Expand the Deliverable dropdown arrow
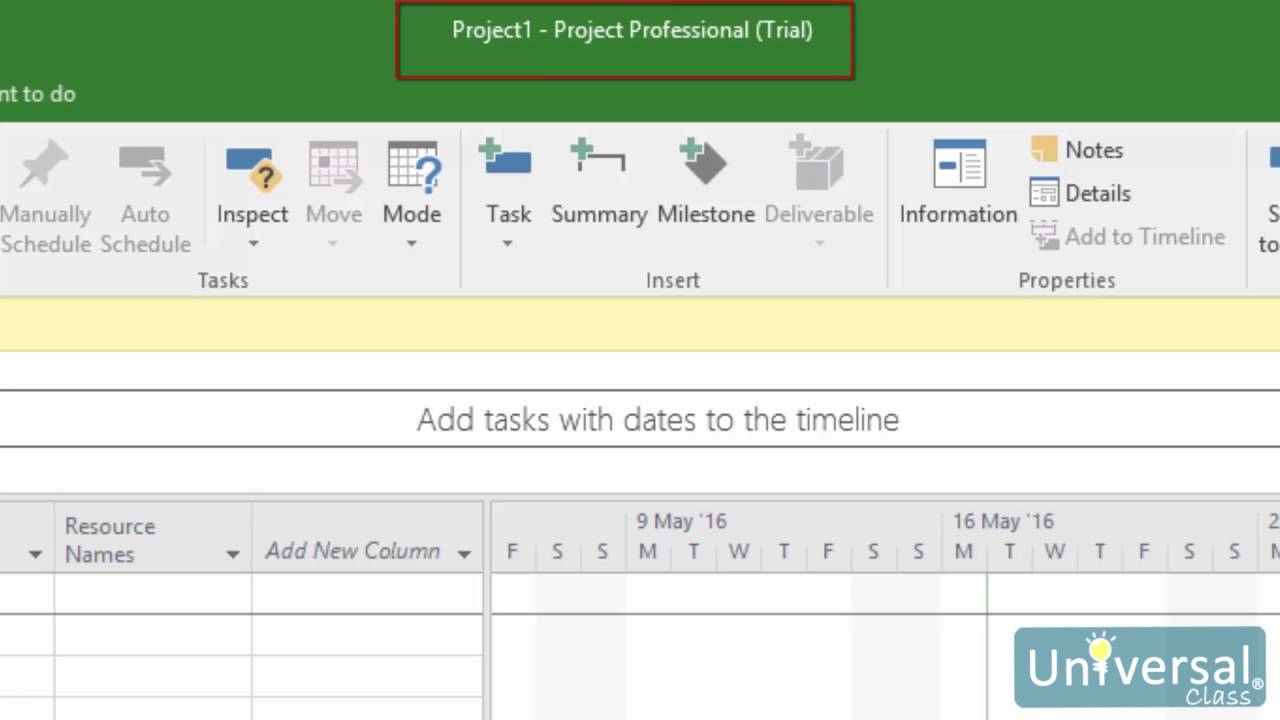This screenshot has height=720, width=1280. [818, 243]
